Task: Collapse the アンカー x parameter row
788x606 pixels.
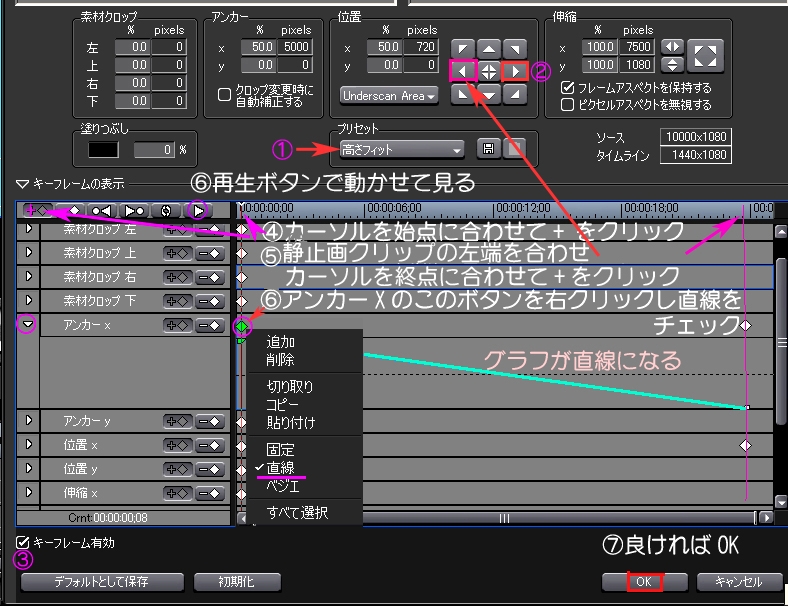Action: 28,325
